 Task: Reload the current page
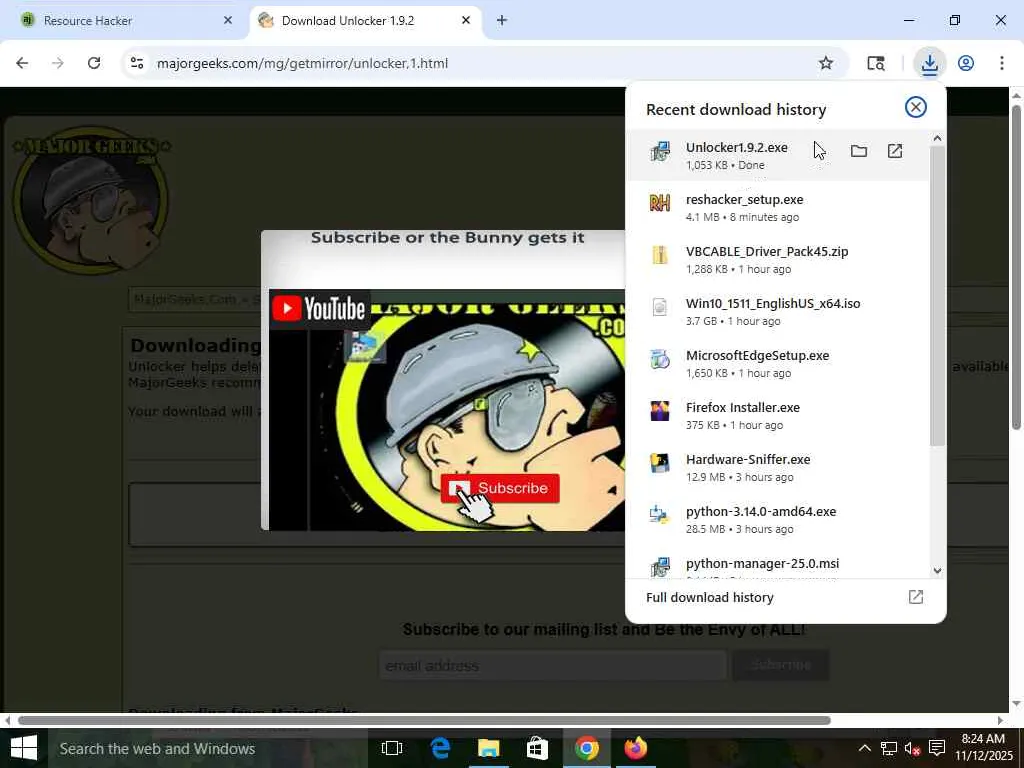pyautogui.click(x=94, y=63)
